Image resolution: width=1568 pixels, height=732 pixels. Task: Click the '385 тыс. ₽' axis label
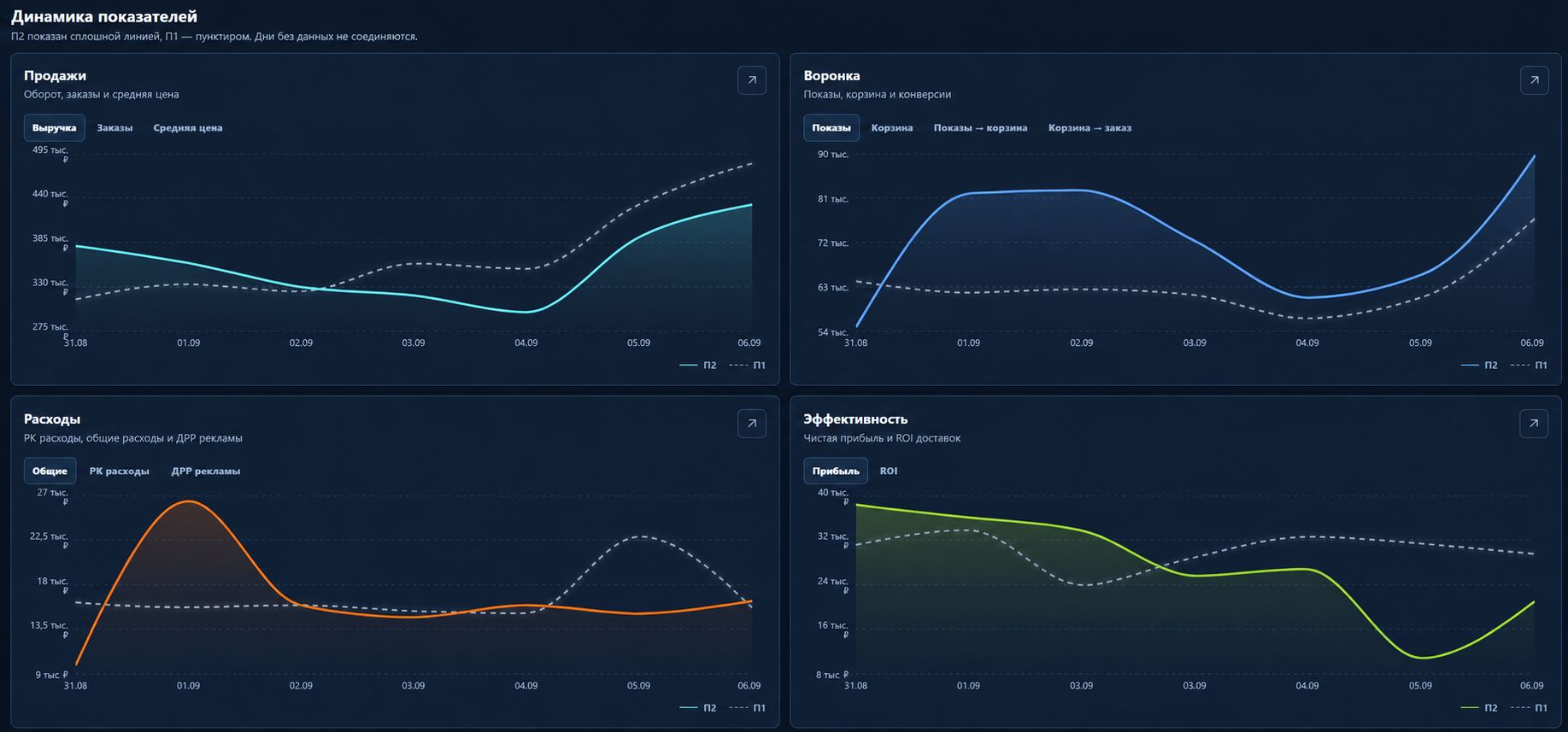point(50,243)
